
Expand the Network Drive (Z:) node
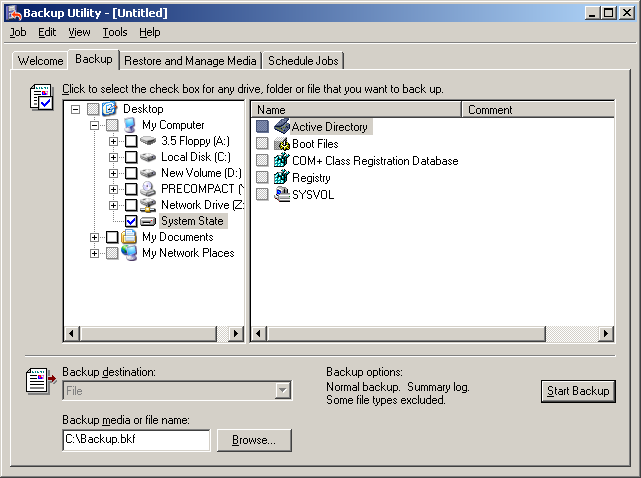[113, 205]
